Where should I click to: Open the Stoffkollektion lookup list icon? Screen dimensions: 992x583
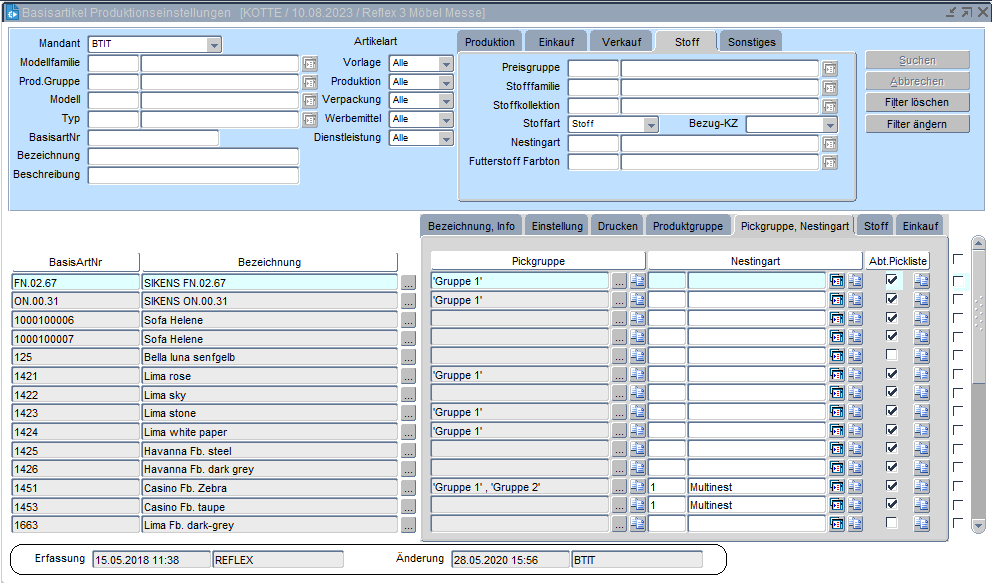pos(829,106)
